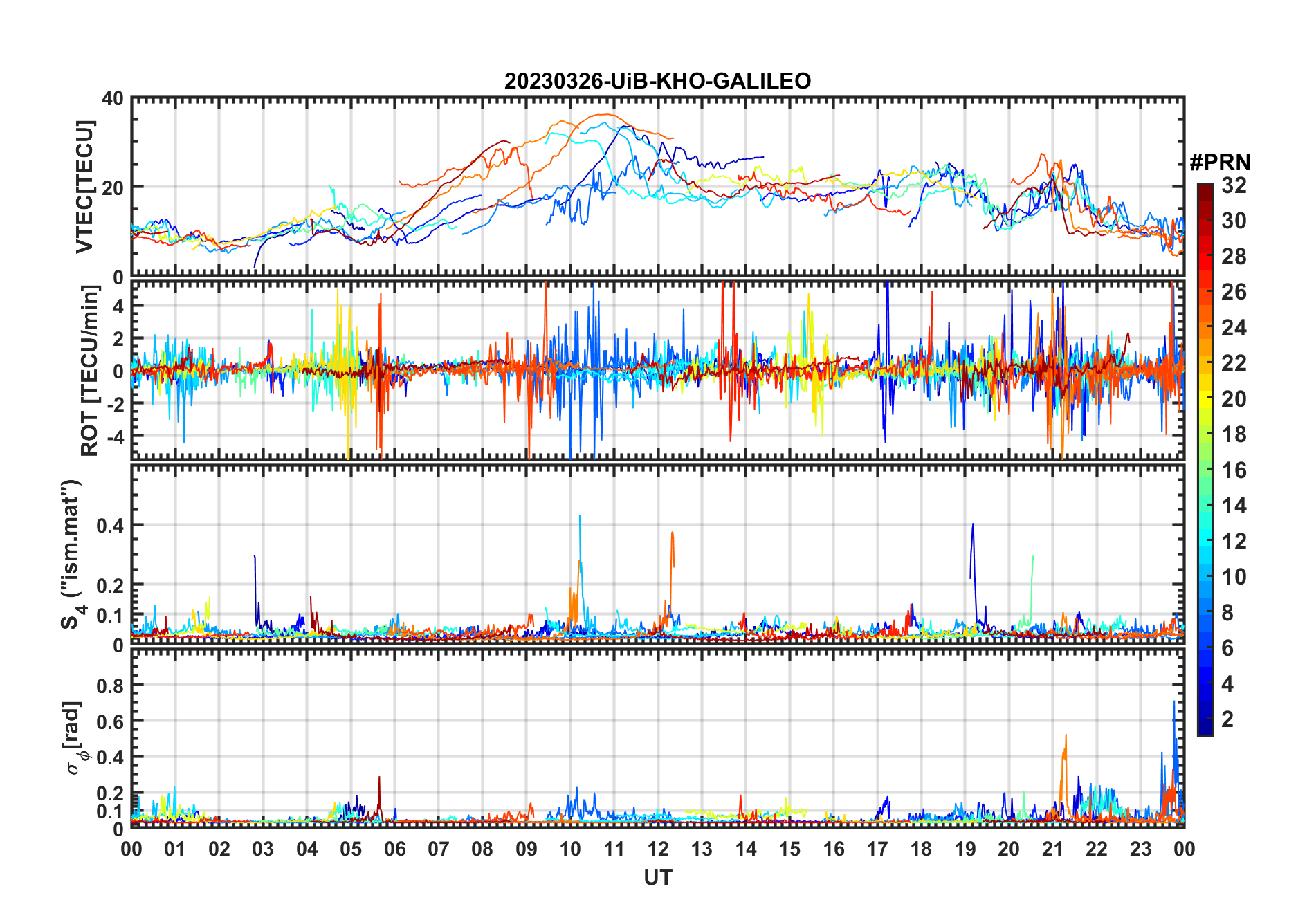Click UT axis tick label 08

point(482,849)
